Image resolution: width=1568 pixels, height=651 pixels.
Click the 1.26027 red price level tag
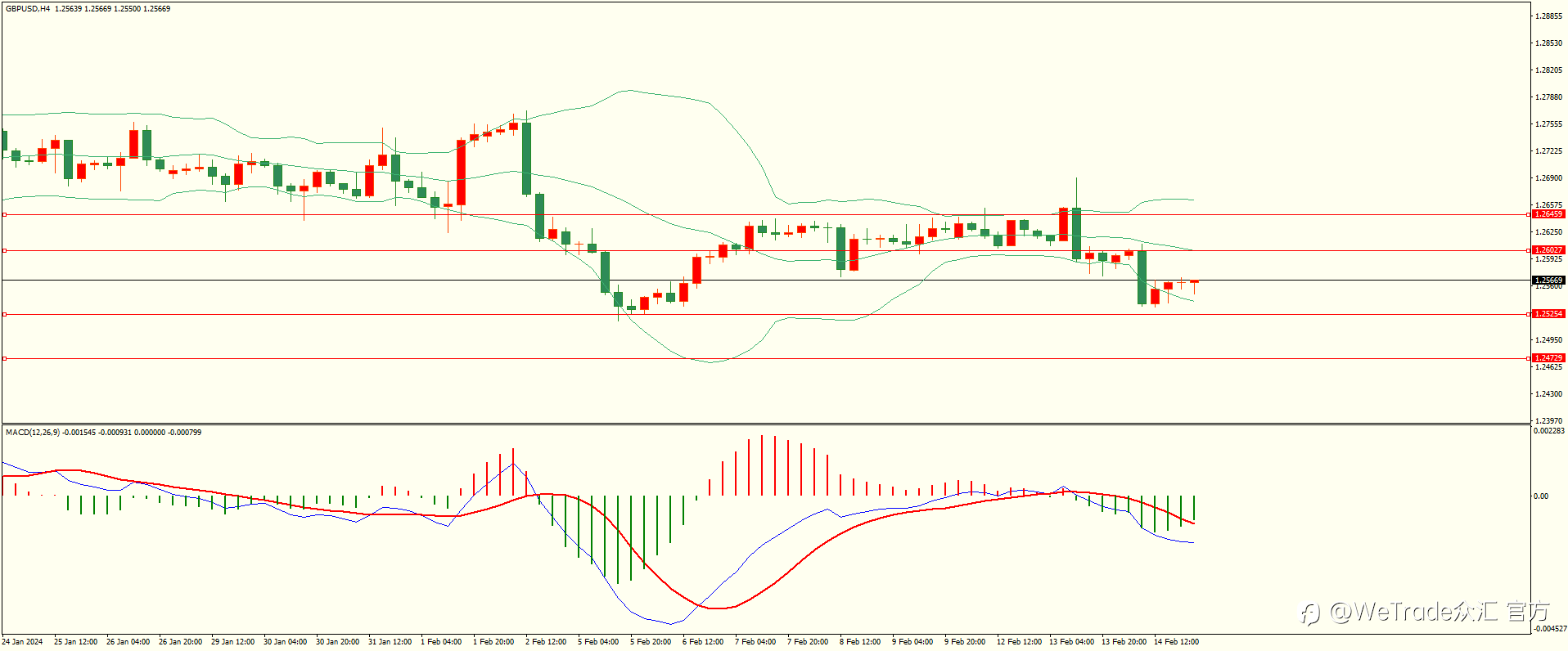(1548, 250)
